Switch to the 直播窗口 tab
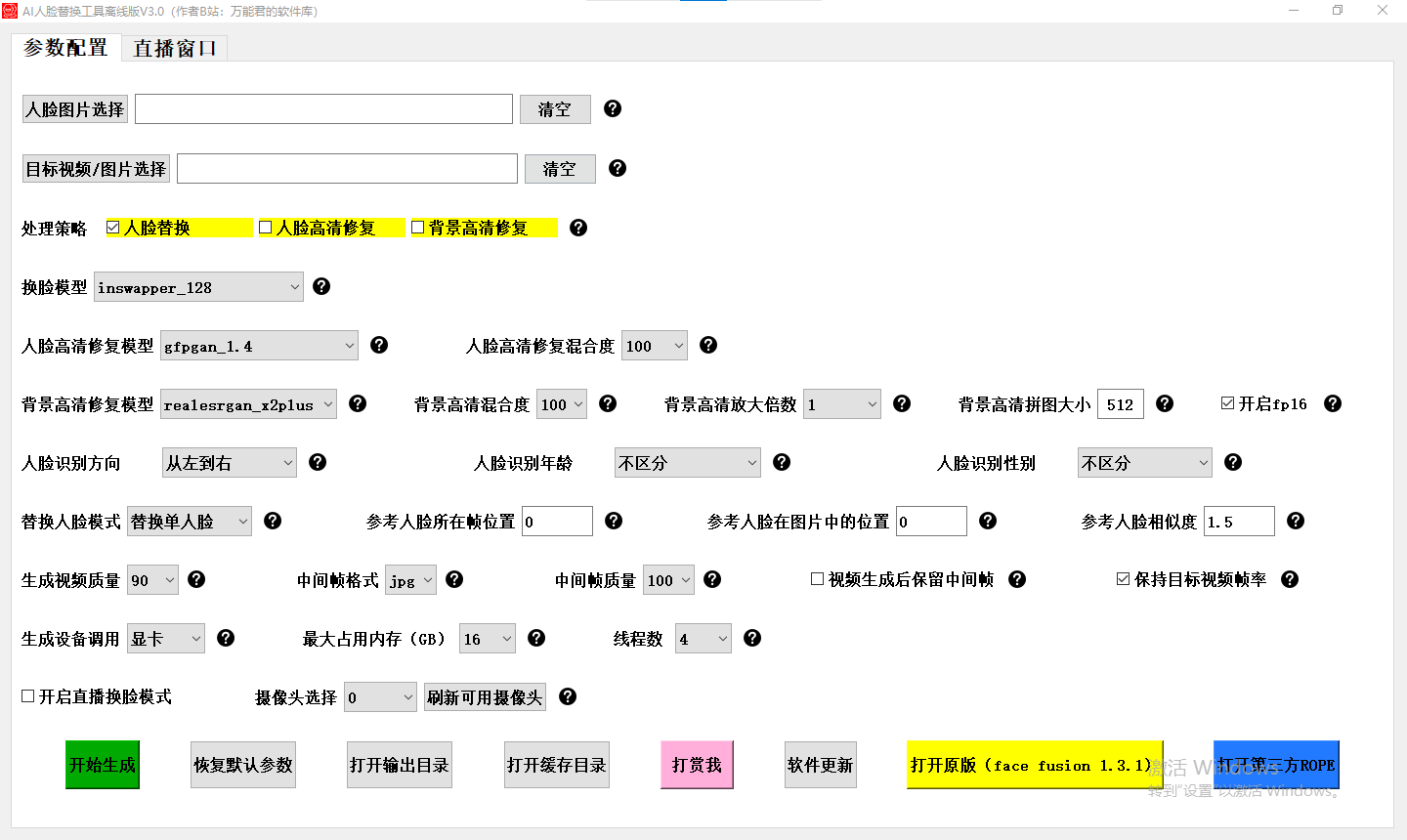The image size is (1407, 840). pos(174,47)
